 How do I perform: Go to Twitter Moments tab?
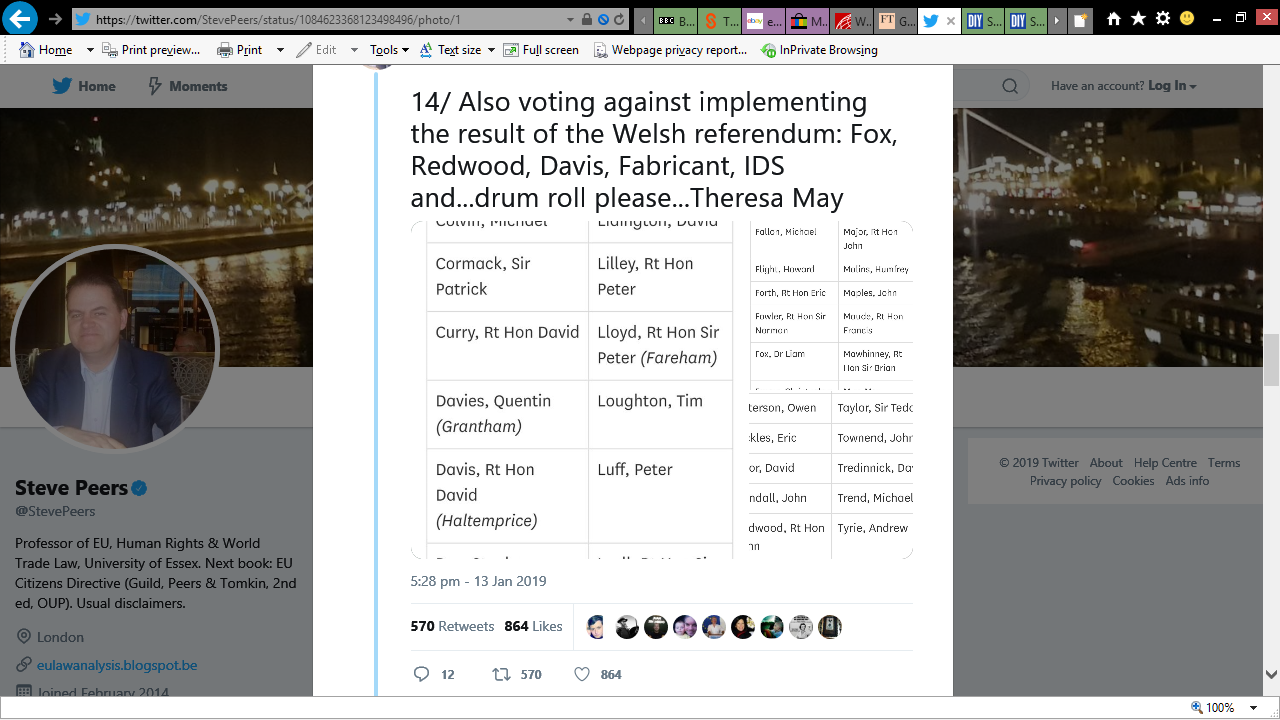point(187,86)
